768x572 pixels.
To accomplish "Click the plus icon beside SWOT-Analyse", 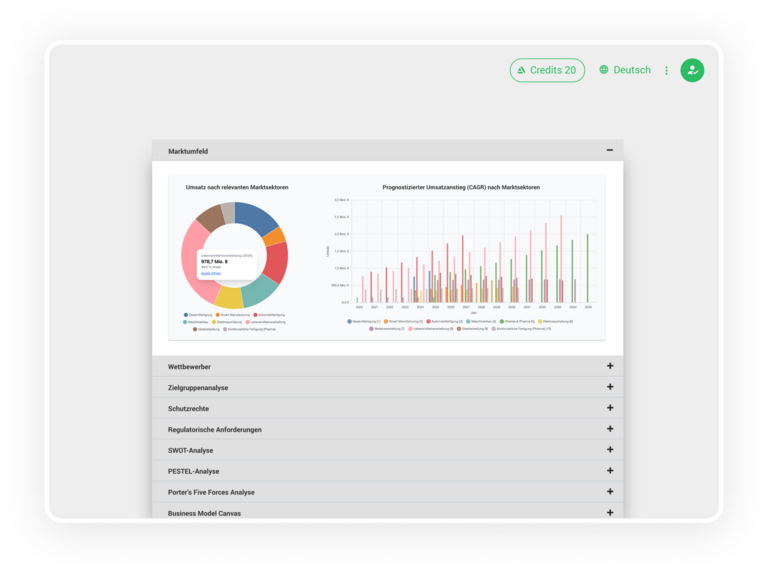I will 610,450.
